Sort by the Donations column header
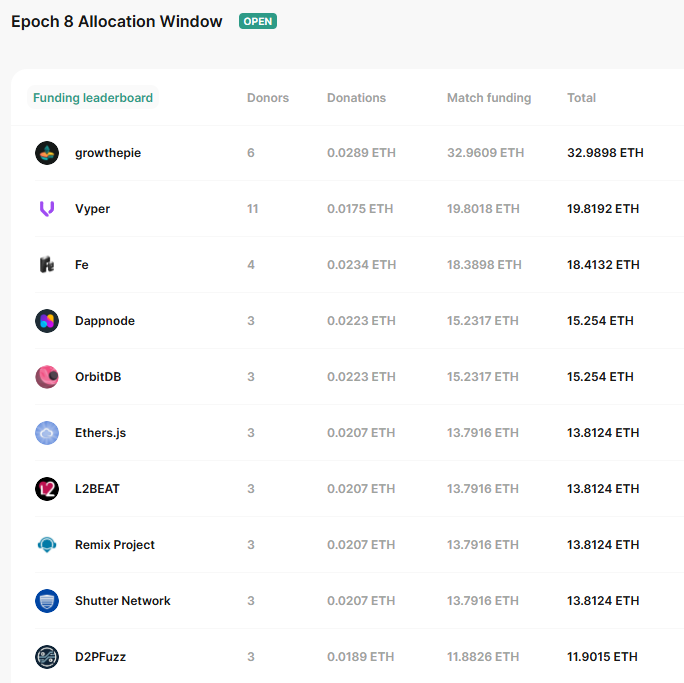Viewport: 684px width, 683px height. 356,98
